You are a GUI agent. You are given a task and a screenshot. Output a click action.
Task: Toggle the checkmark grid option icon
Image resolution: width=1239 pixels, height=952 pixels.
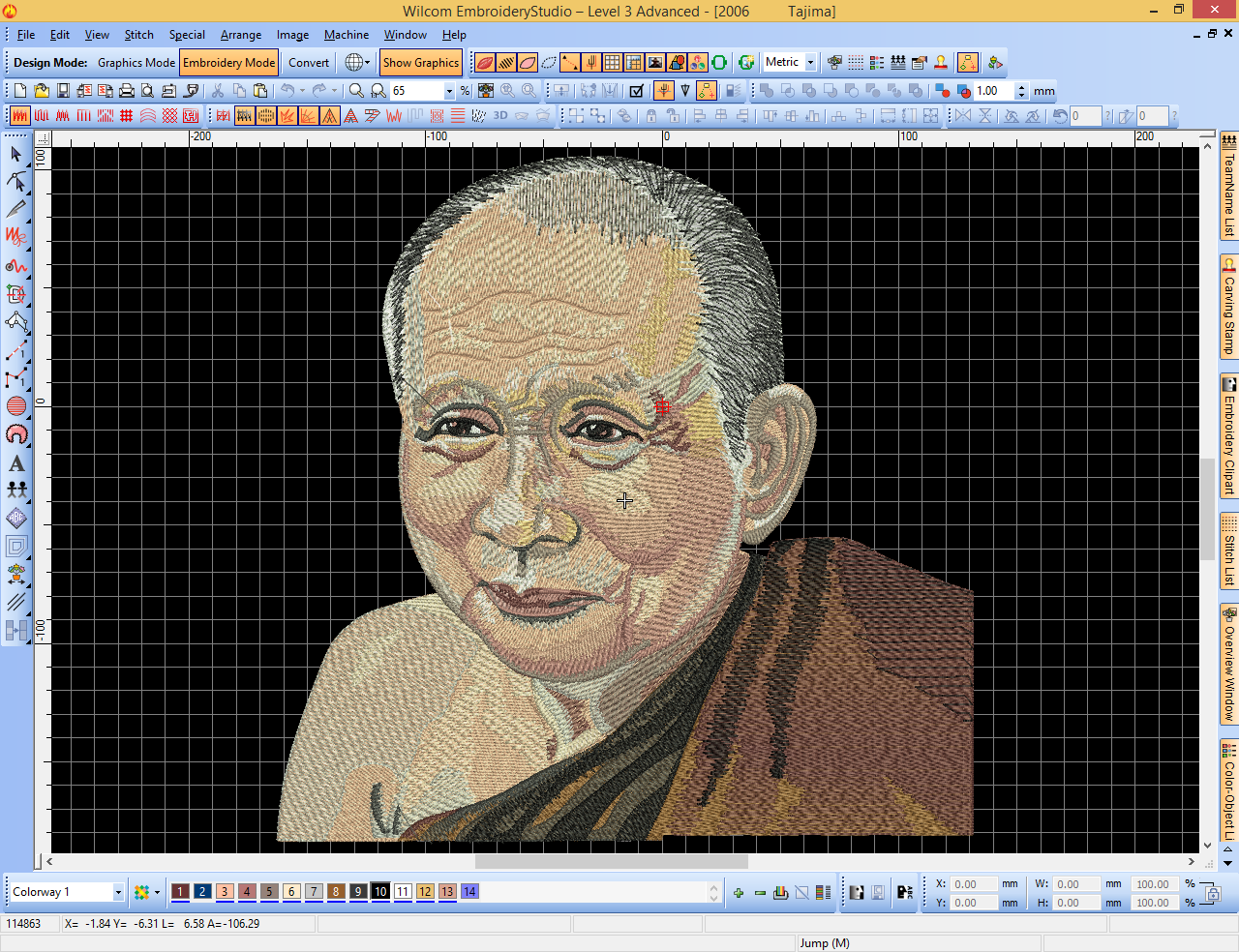point(636,91)
